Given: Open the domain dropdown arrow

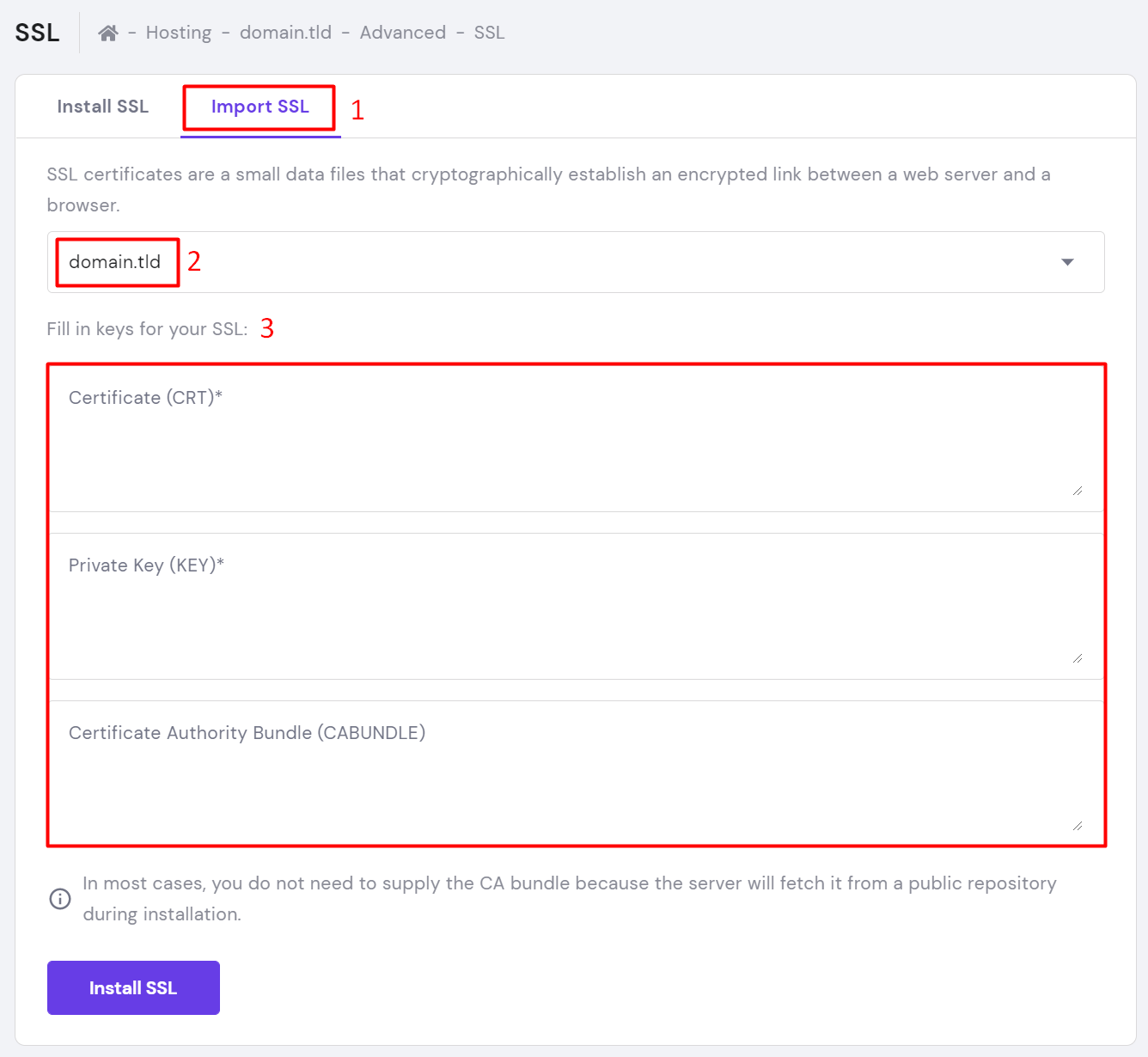Looking at the screenshot, I should pyautogui.click(x=1067, y=262).
